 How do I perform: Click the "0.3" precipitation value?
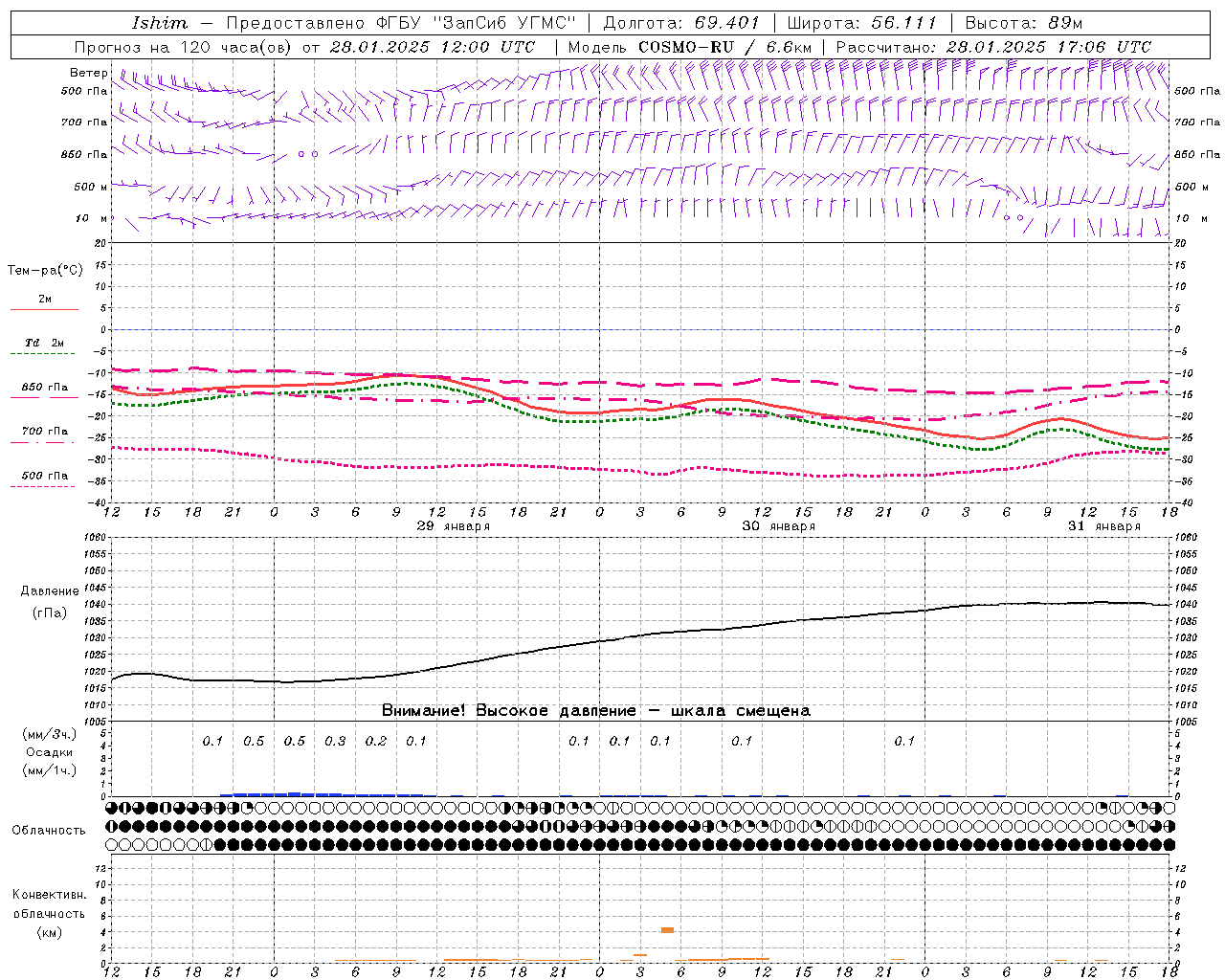(x=335, y=742)
